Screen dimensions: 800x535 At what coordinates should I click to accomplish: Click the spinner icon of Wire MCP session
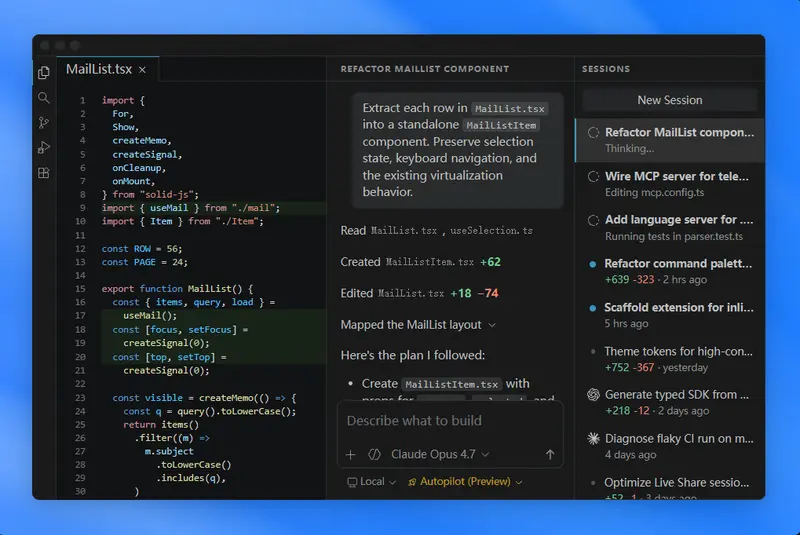[593, 176]
